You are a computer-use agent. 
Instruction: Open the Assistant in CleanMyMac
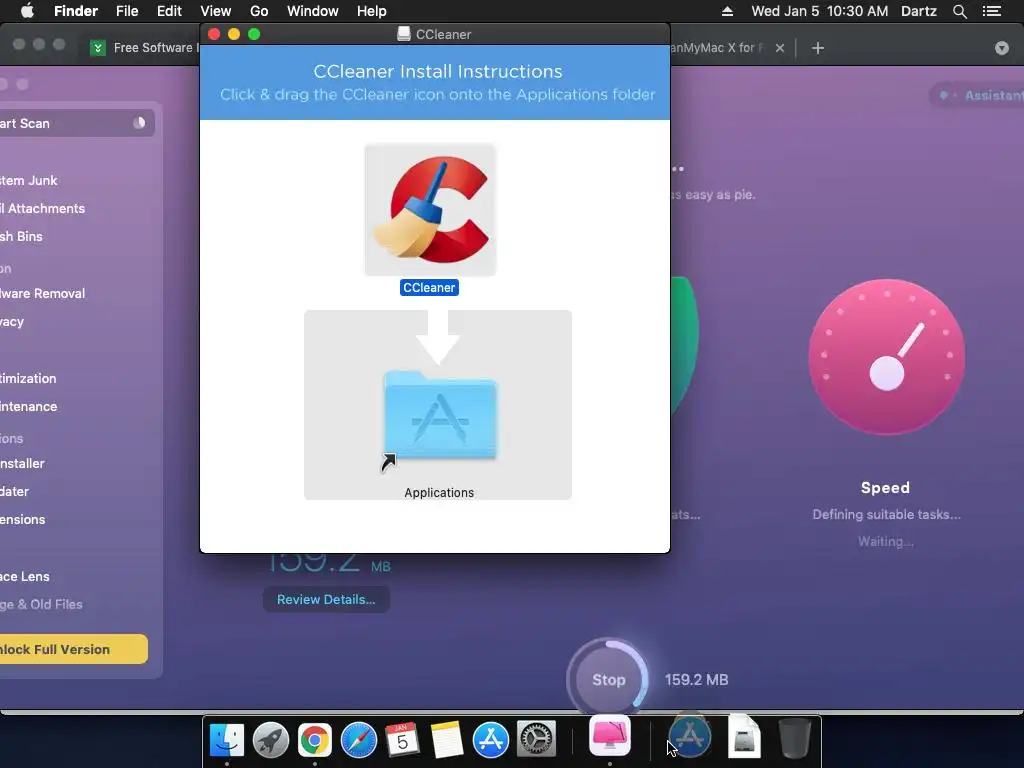pyautogui.click(x=978, y=95)
